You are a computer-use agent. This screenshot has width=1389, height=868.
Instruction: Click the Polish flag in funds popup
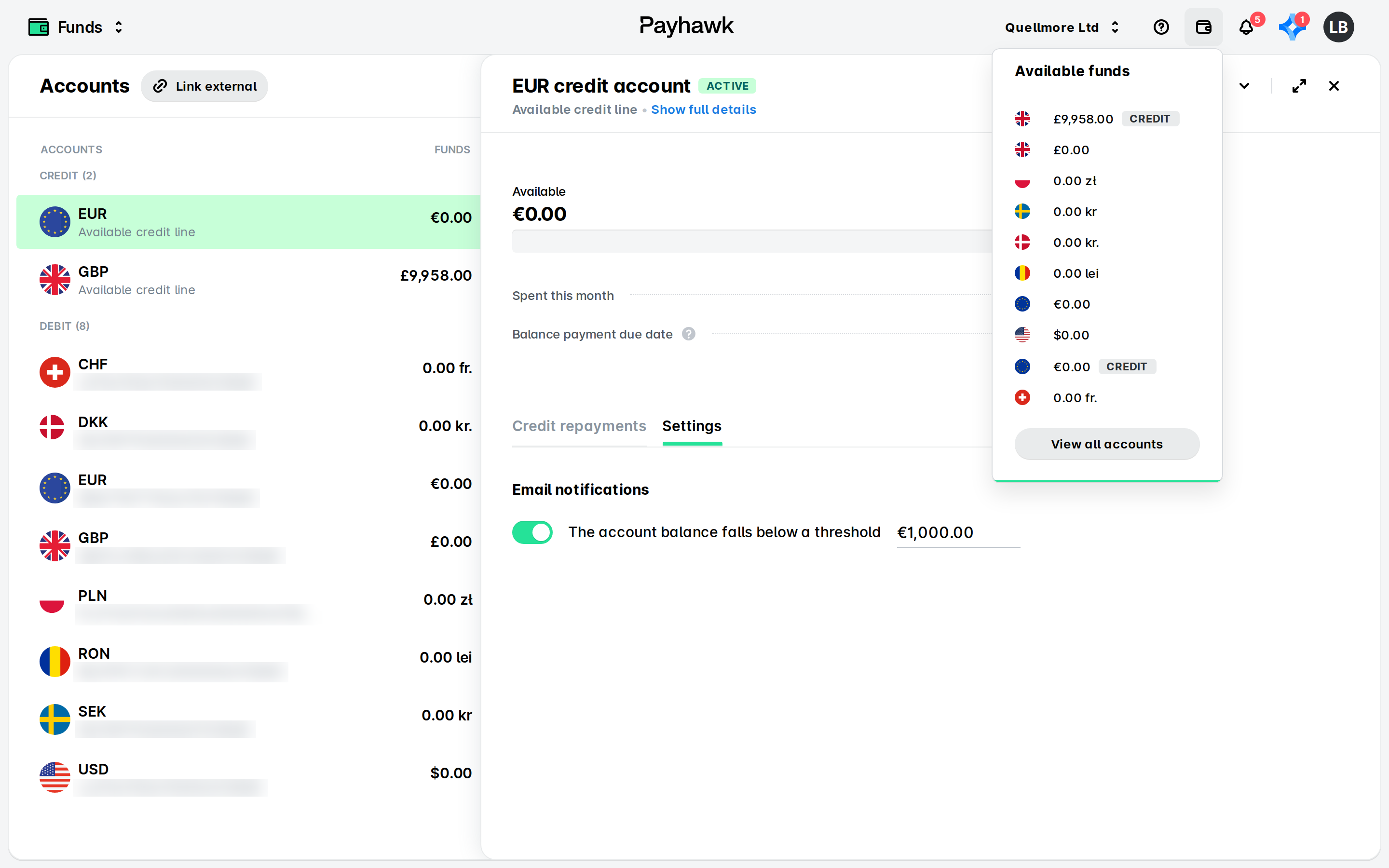point(1021,181)
